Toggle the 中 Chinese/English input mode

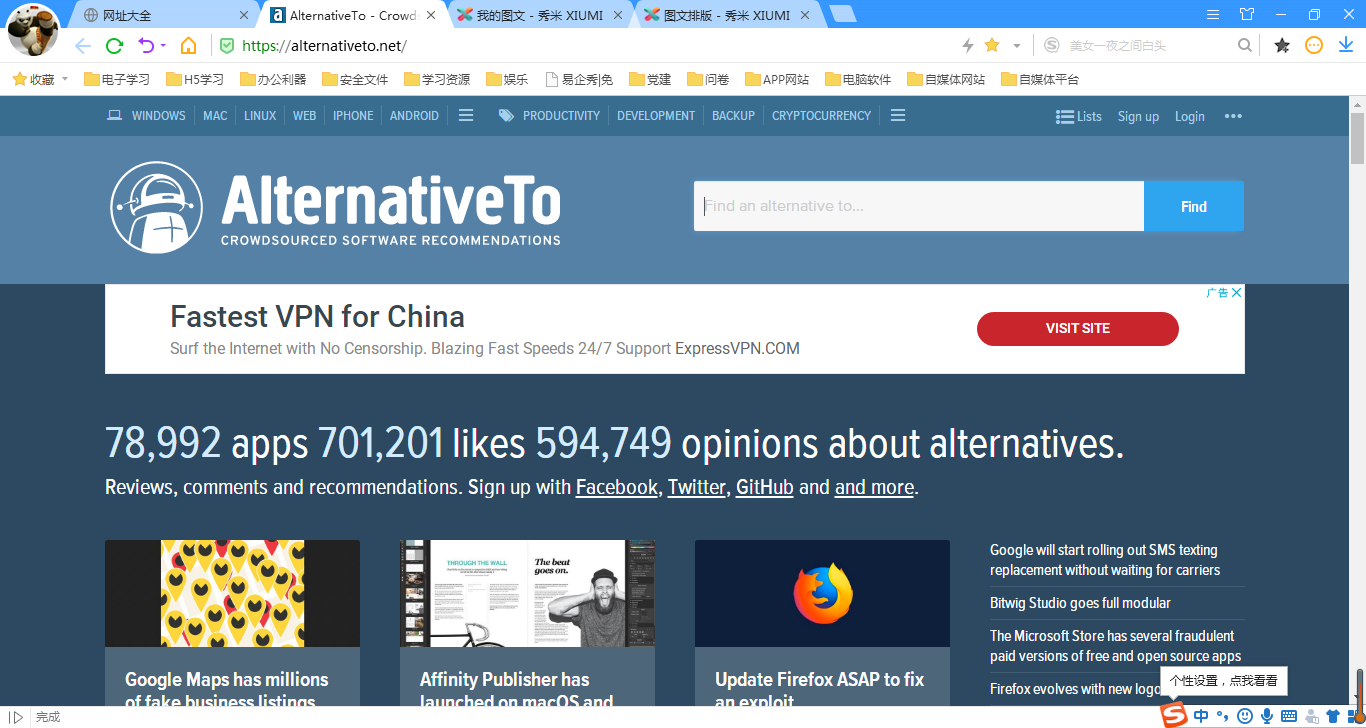pos(1201,716)
